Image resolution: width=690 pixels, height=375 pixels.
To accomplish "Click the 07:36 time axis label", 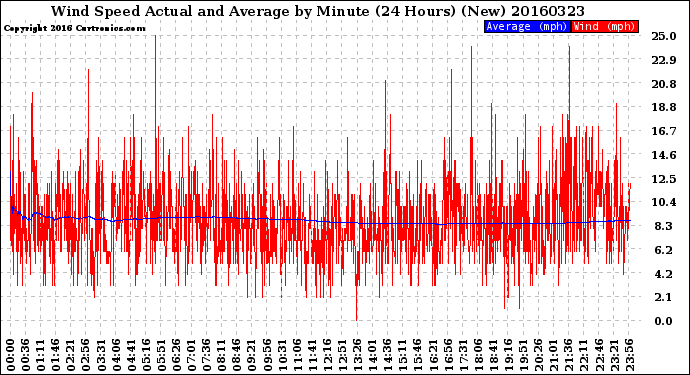I will click(x=206, y=355).
